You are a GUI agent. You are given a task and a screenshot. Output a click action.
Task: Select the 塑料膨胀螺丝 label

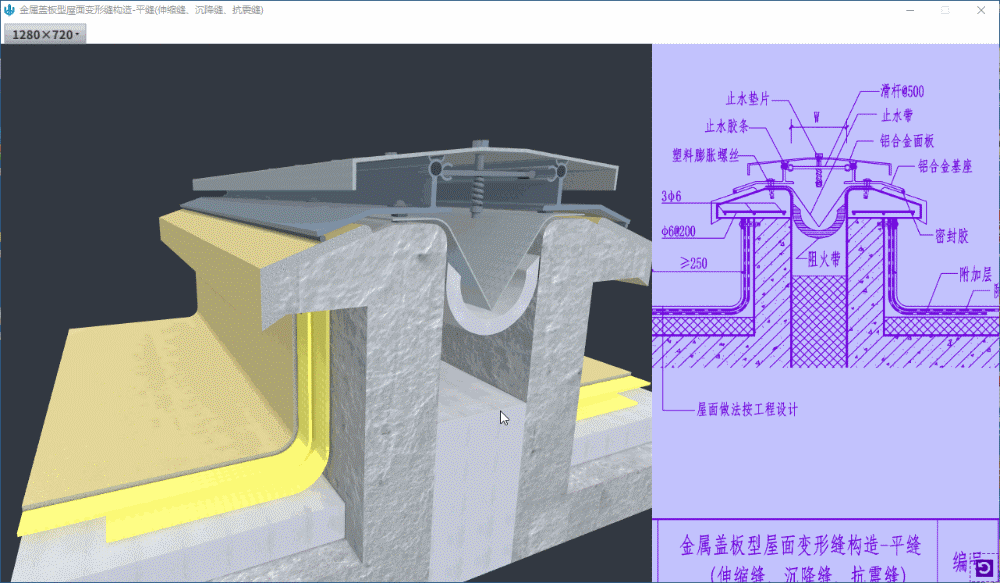click(x=706, y=154)
